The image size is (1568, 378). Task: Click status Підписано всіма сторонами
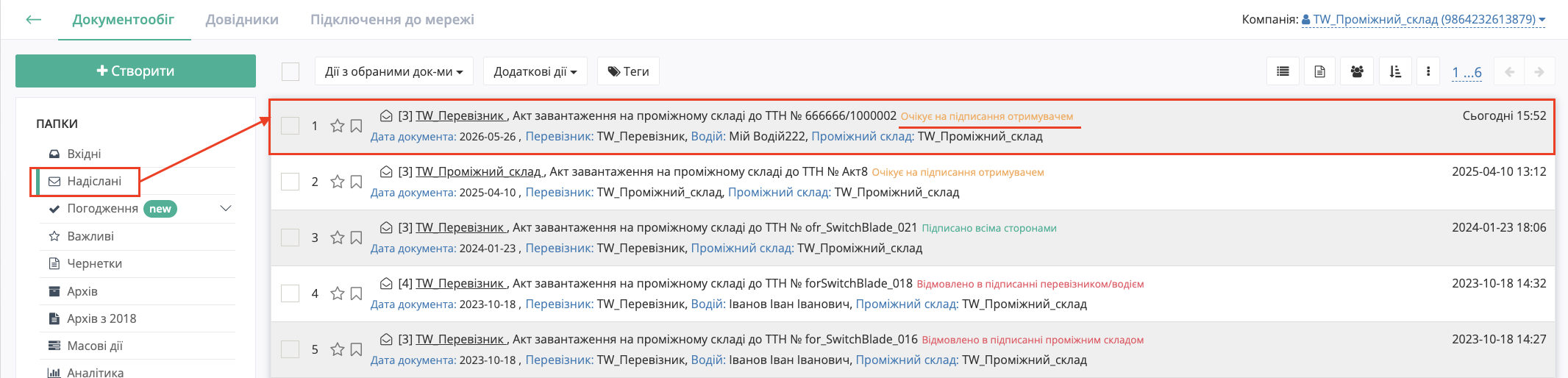(989, 228)
